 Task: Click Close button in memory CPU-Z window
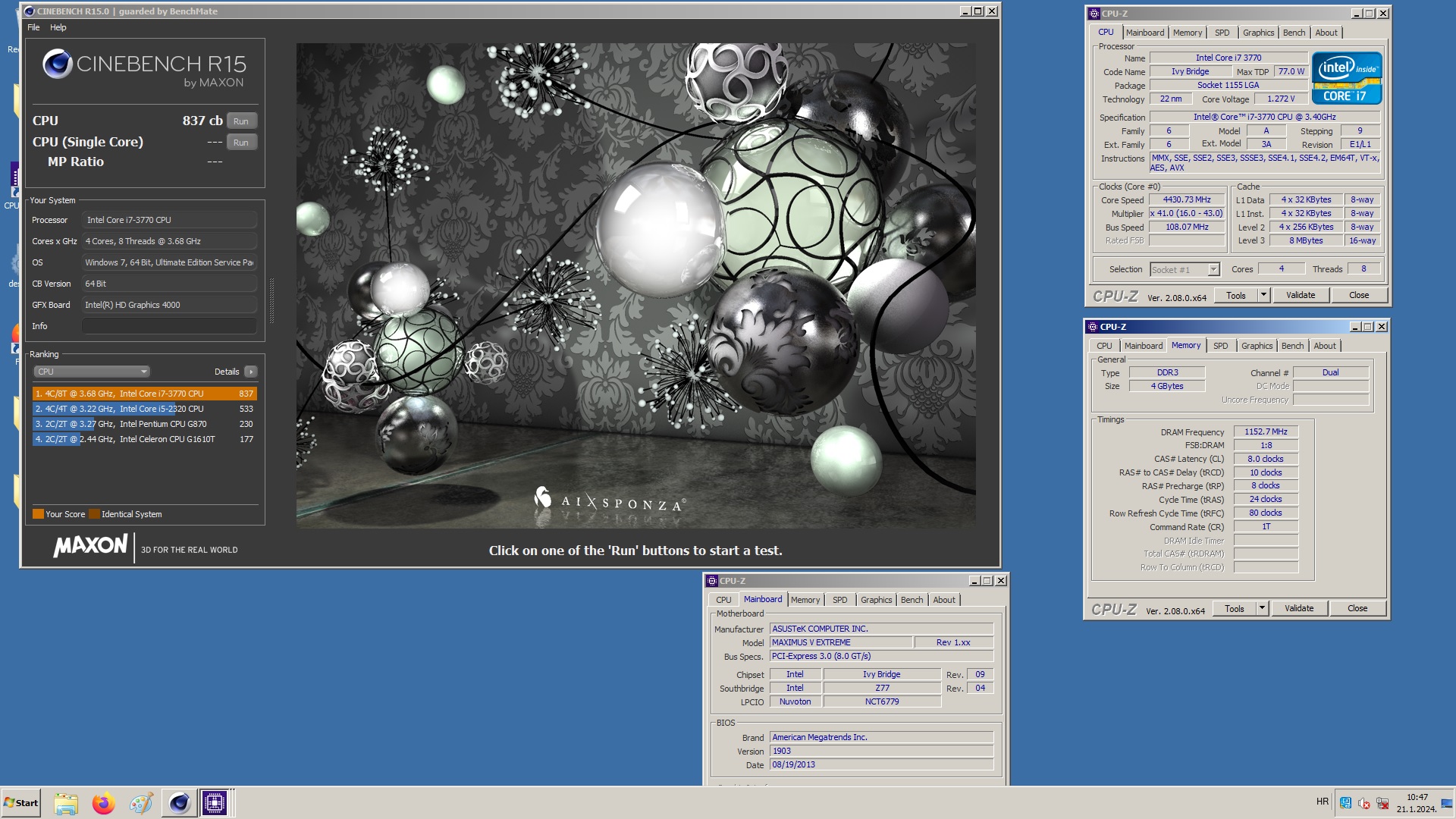tap(1357, 609)
